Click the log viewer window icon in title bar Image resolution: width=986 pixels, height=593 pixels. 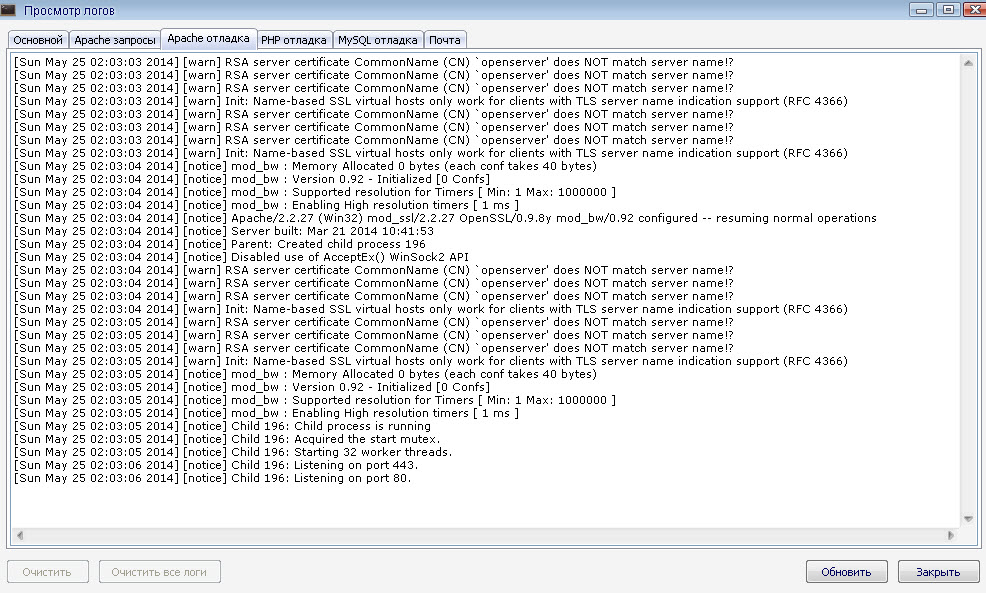click(x=10, y=10)
